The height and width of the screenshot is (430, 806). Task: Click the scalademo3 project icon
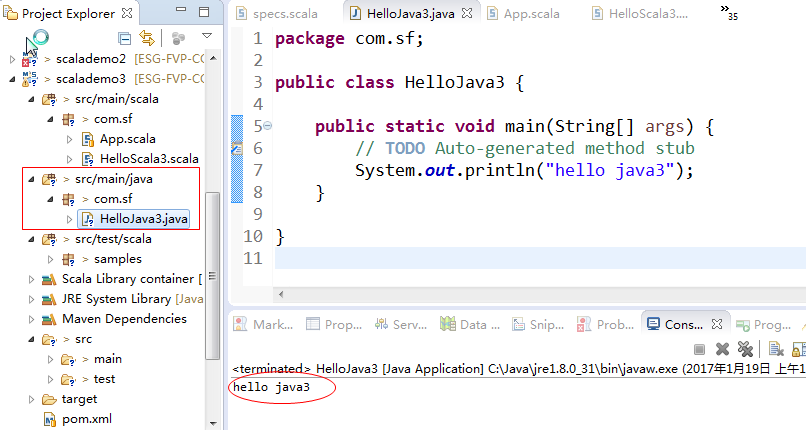pos(30,79)
